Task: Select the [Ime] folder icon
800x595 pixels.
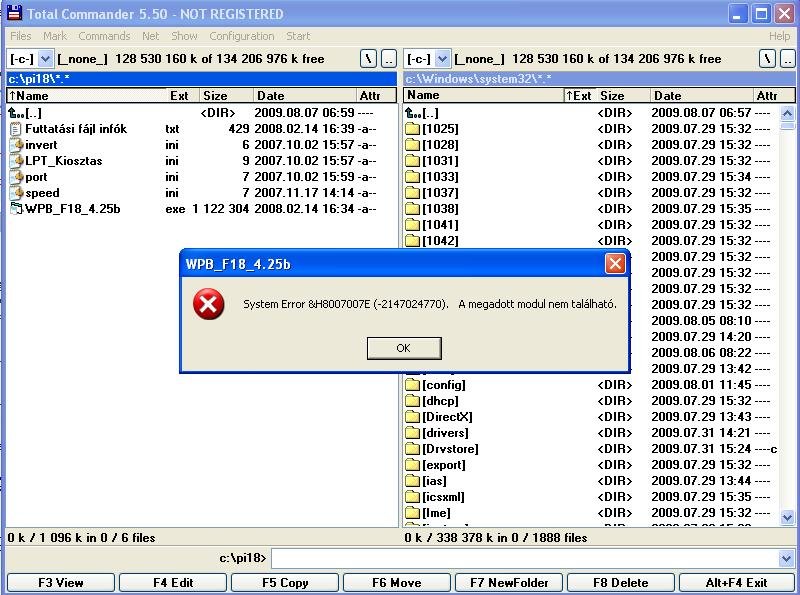Action: (x=412, y=513)
